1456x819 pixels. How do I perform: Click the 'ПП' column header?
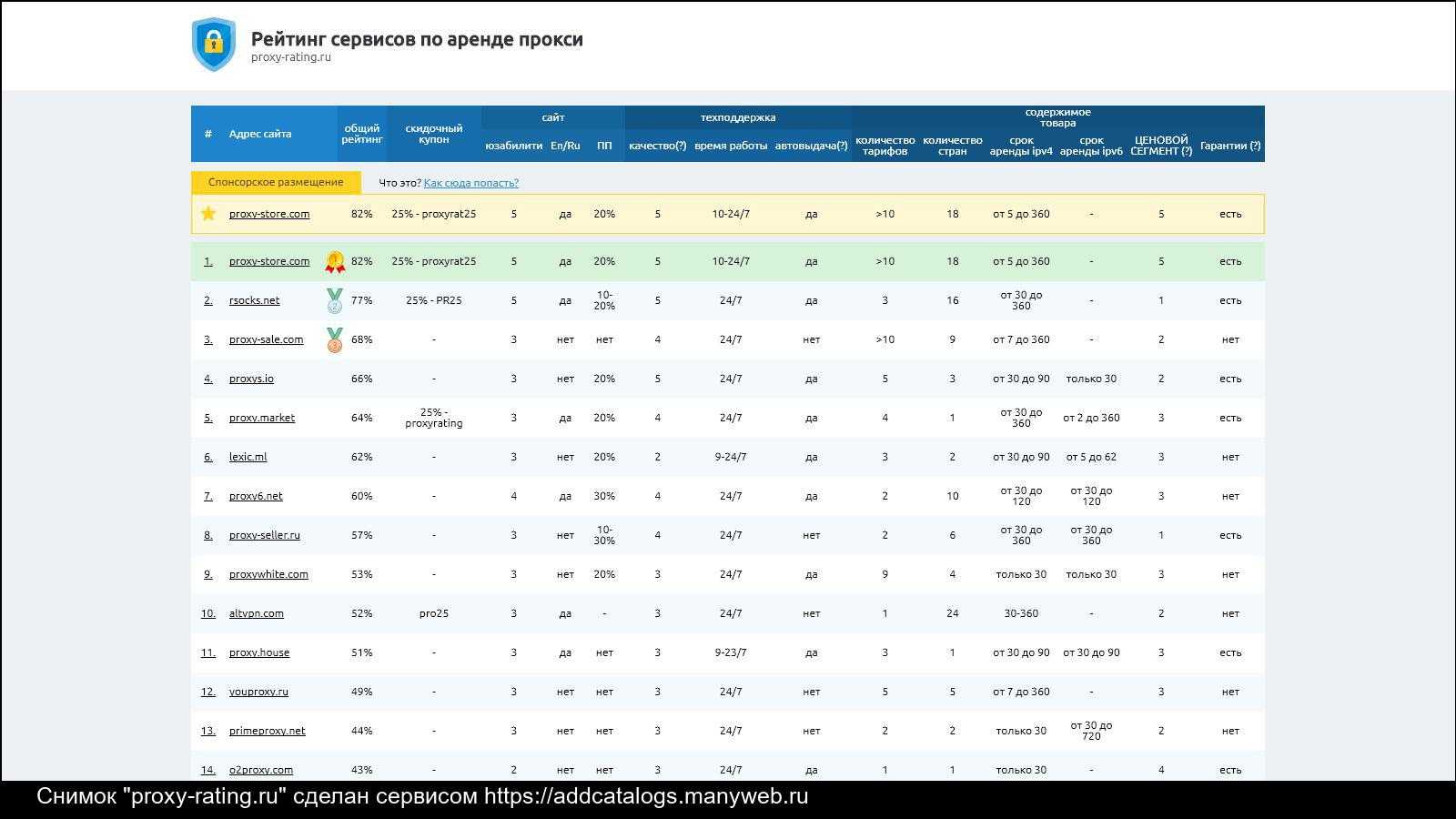604,146
